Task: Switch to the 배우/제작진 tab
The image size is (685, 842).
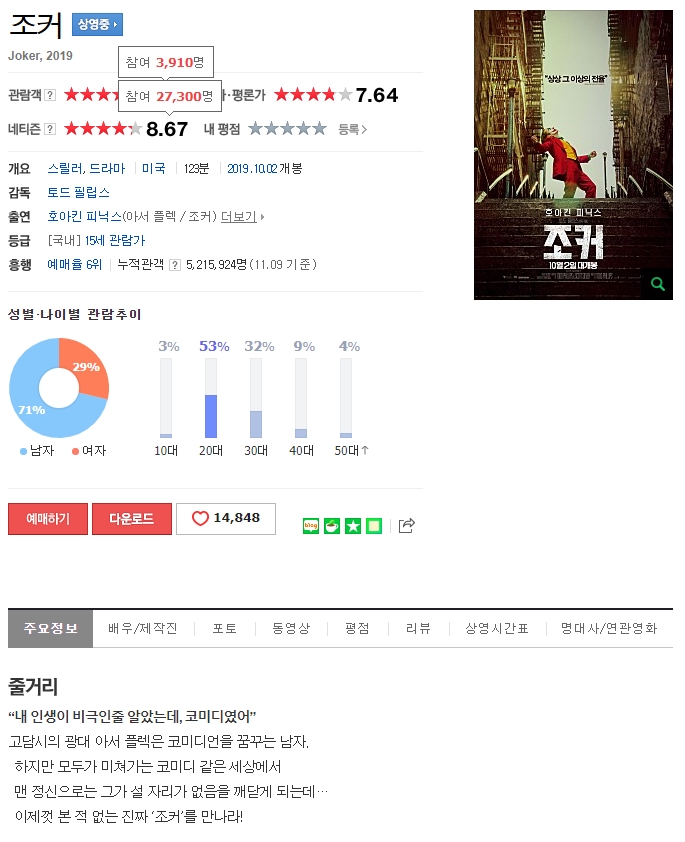Action: click(143, 628)
